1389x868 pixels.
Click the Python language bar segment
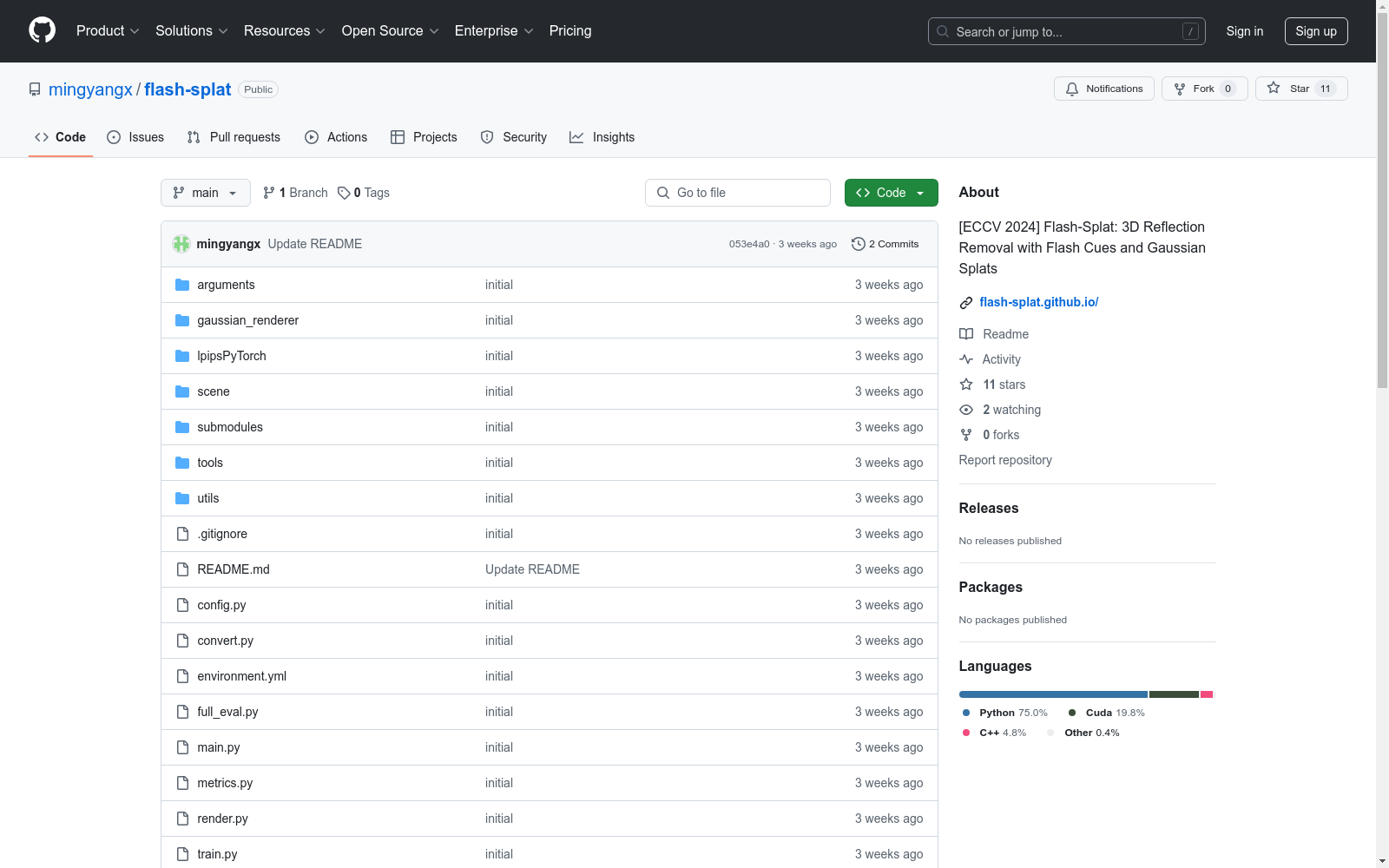pos(1053,694)
